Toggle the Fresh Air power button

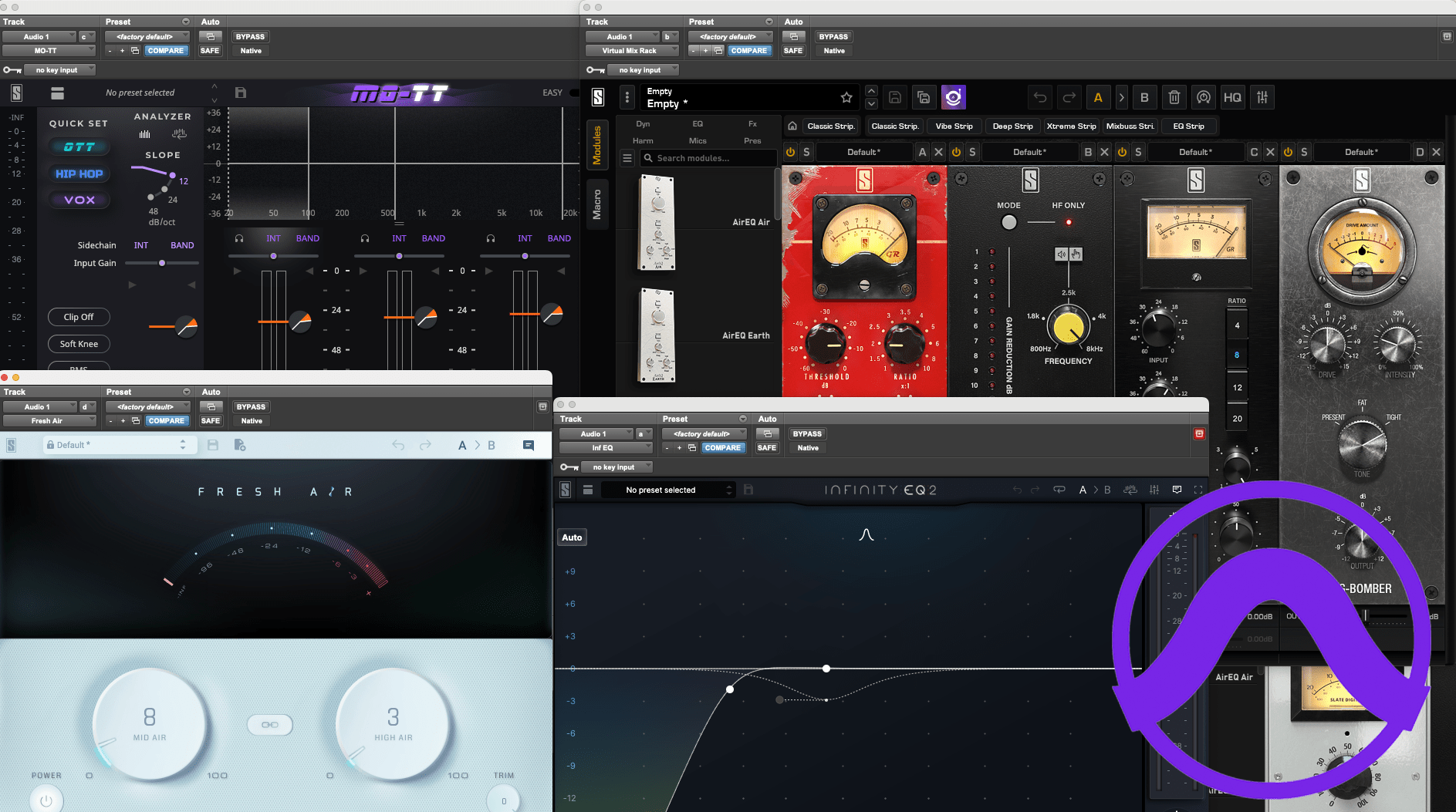coord(46,800)
